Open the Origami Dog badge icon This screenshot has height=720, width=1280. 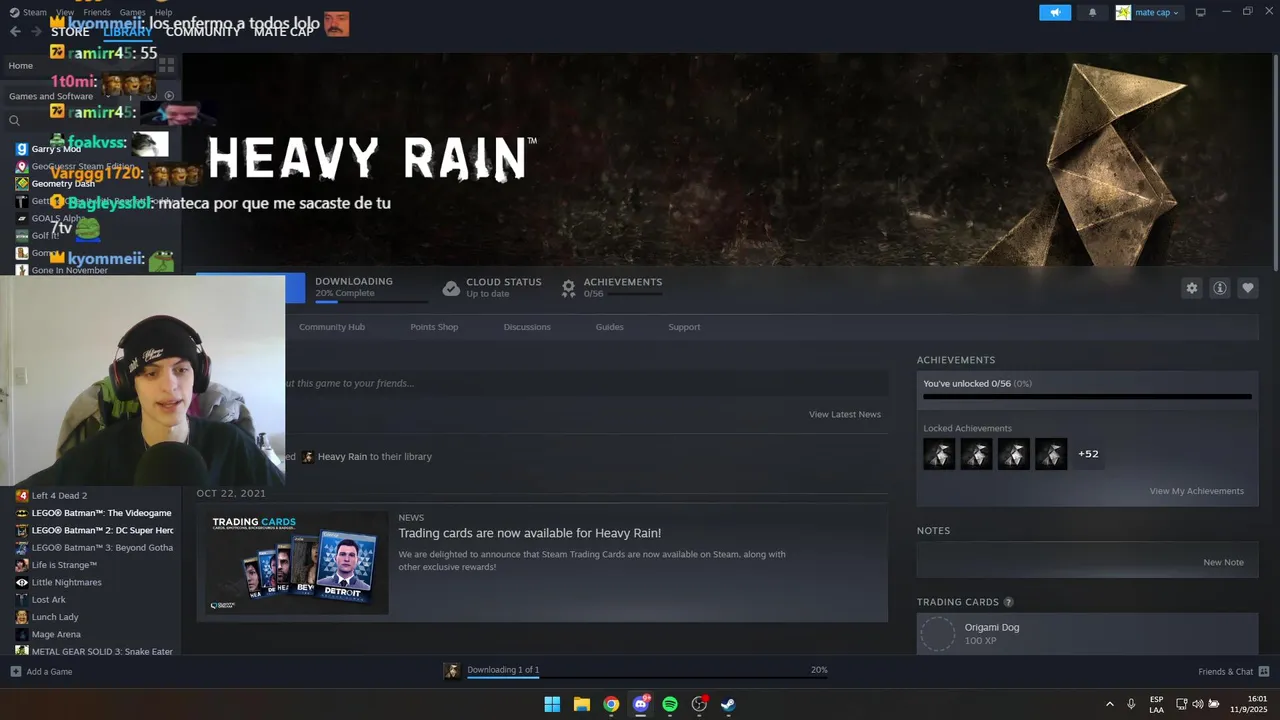click(x=938, y=634)
